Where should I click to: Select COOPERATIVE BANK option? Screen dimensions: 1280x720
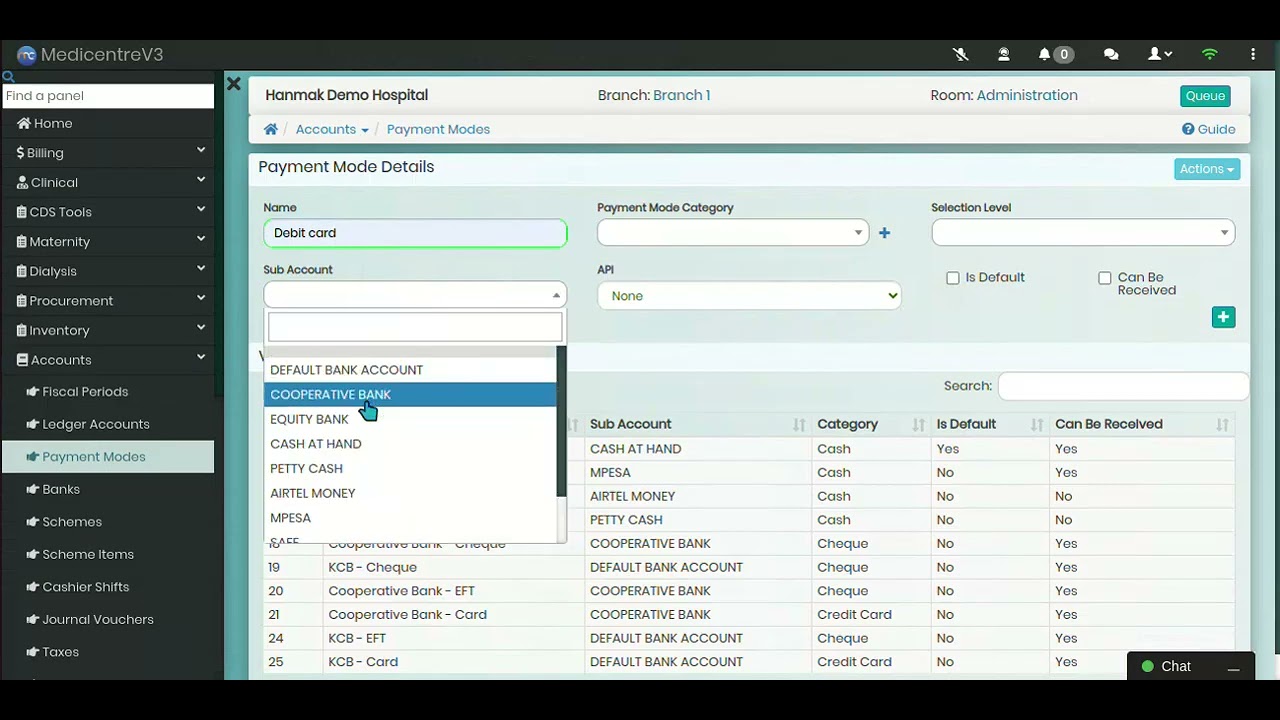[x=410, y=395]
